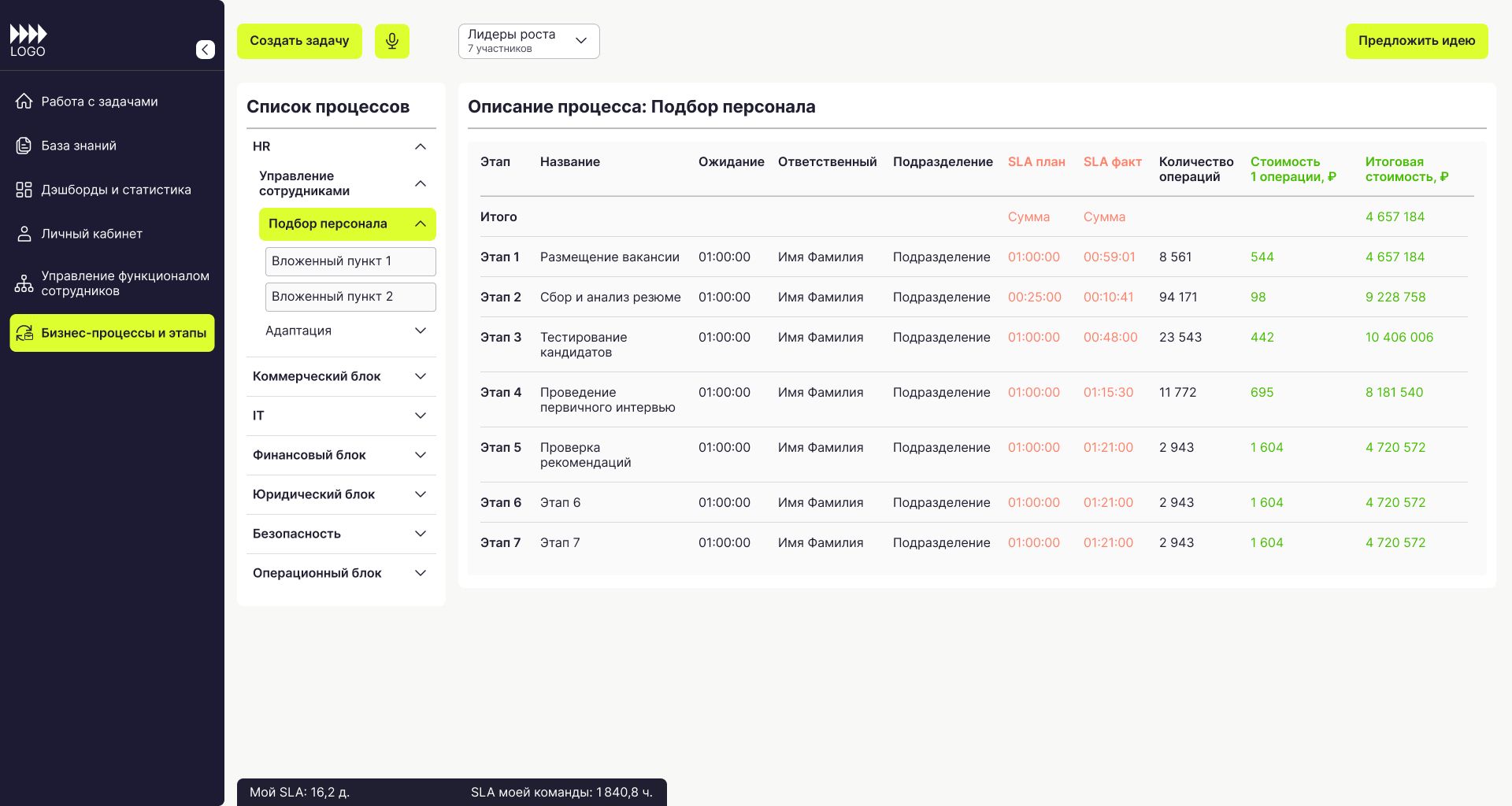Image resolution: width=1512 pixels, height=806 pixels.
Task: Click the База знаний document icon
Action: 24,146
